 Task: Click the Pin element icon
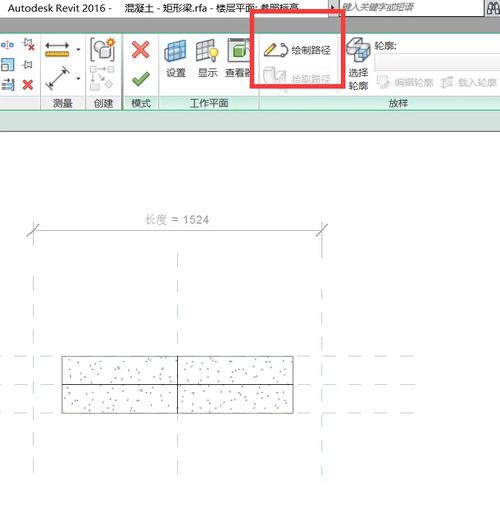click(x=28, y=65)
